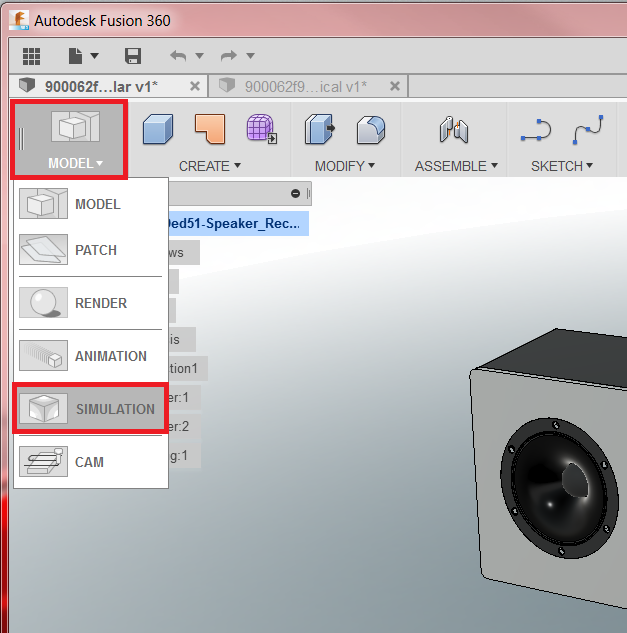Open the SKETCH dropdown menu

[562, 166]
